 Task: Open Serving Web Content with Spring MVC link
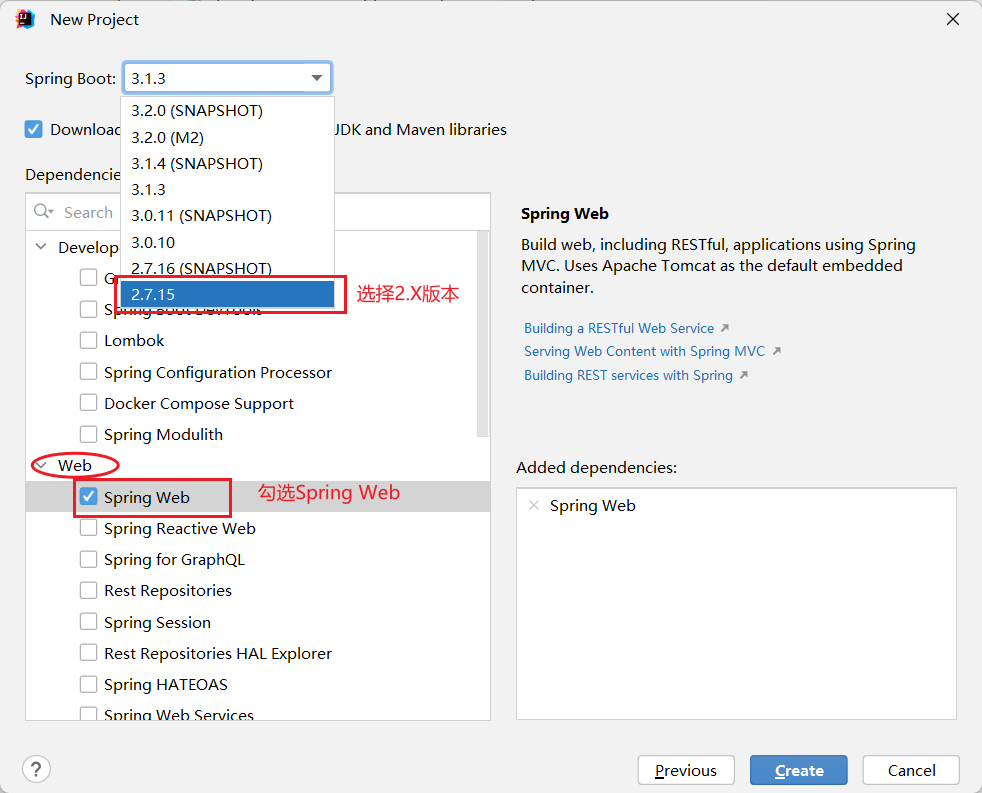click(644, 351)
